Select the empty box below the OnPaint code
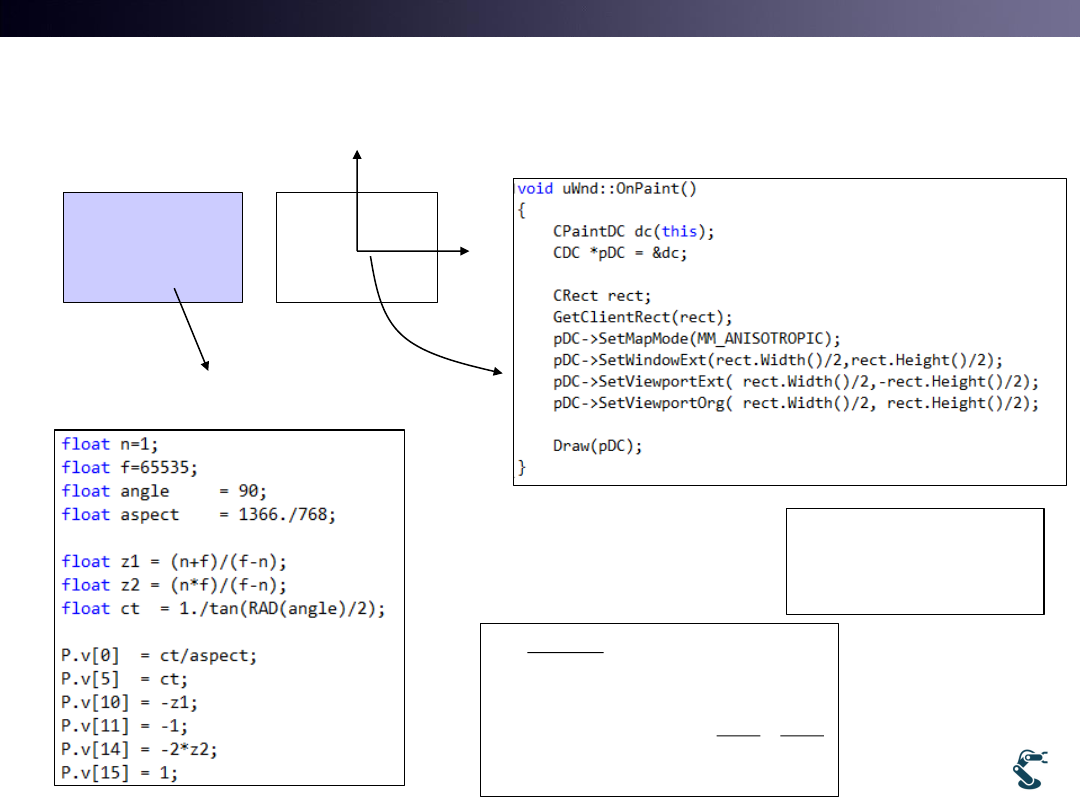 click(915, 560)
